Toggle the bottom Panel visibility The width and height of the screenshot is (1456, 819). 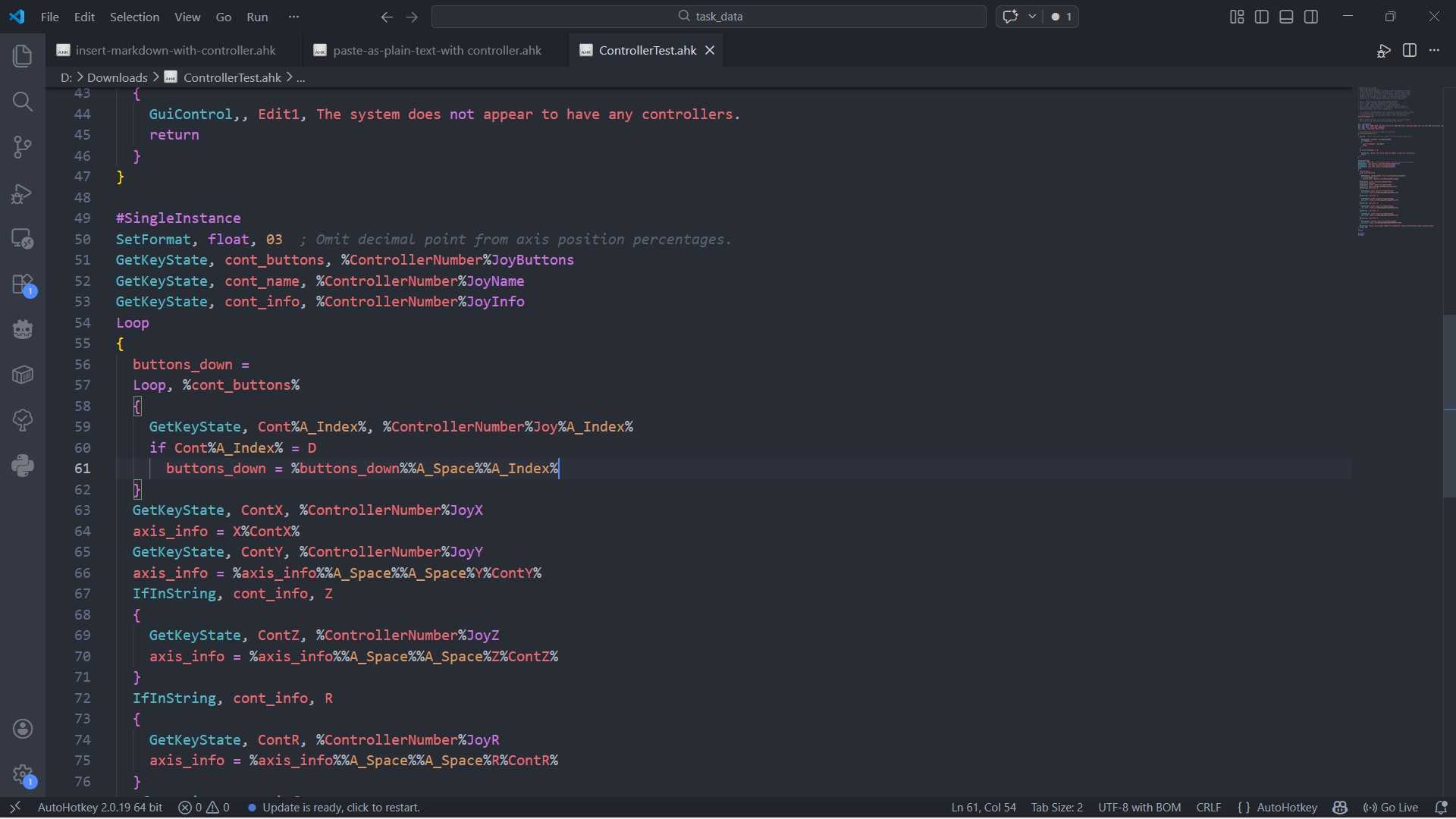pos(1286,17)
